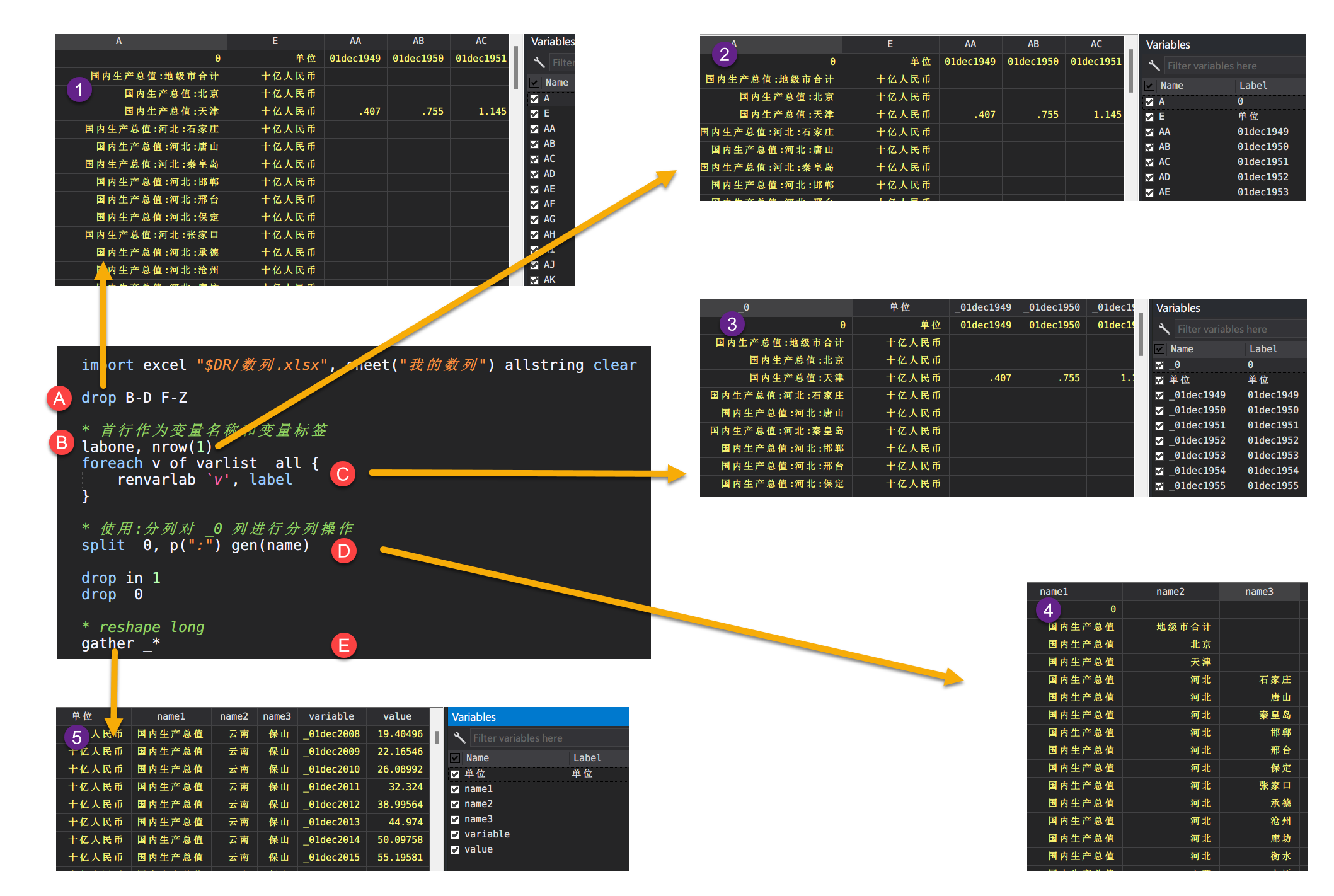Click the purple number 4 badge
This screenshot has width=1334, height=896.
tap(1048, 610)
